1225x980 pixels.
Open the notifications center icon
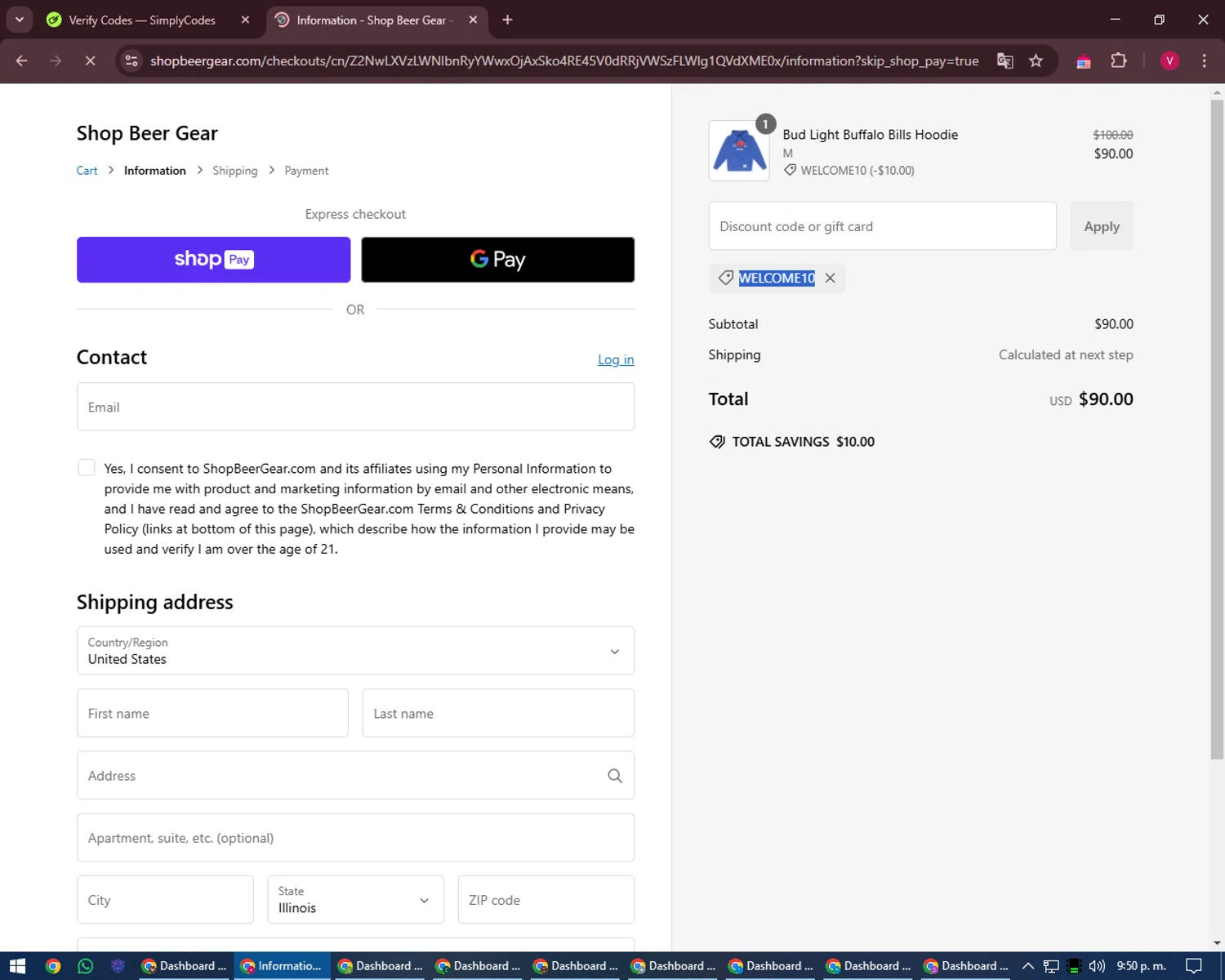[x=1194, y=966]
